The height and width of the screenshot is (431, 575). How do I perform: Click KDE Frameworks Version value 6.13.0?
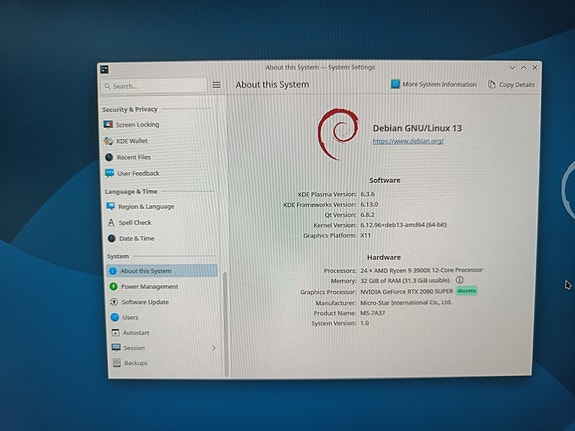[x=369, y=204]
